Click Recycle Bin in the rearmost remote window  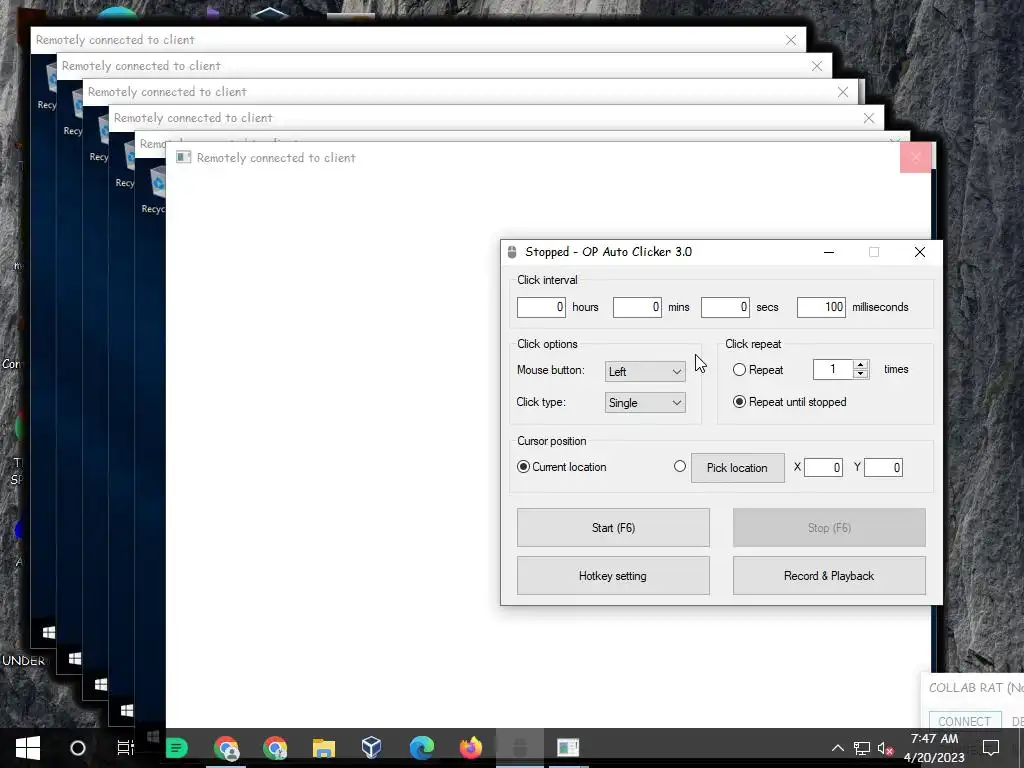point(48,86)
